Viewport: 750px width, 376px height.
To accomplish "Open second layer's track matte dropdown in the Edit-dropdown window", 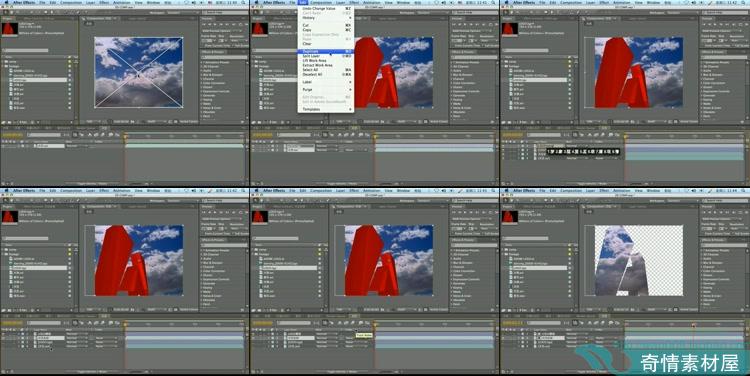I will tap(356, 150).
